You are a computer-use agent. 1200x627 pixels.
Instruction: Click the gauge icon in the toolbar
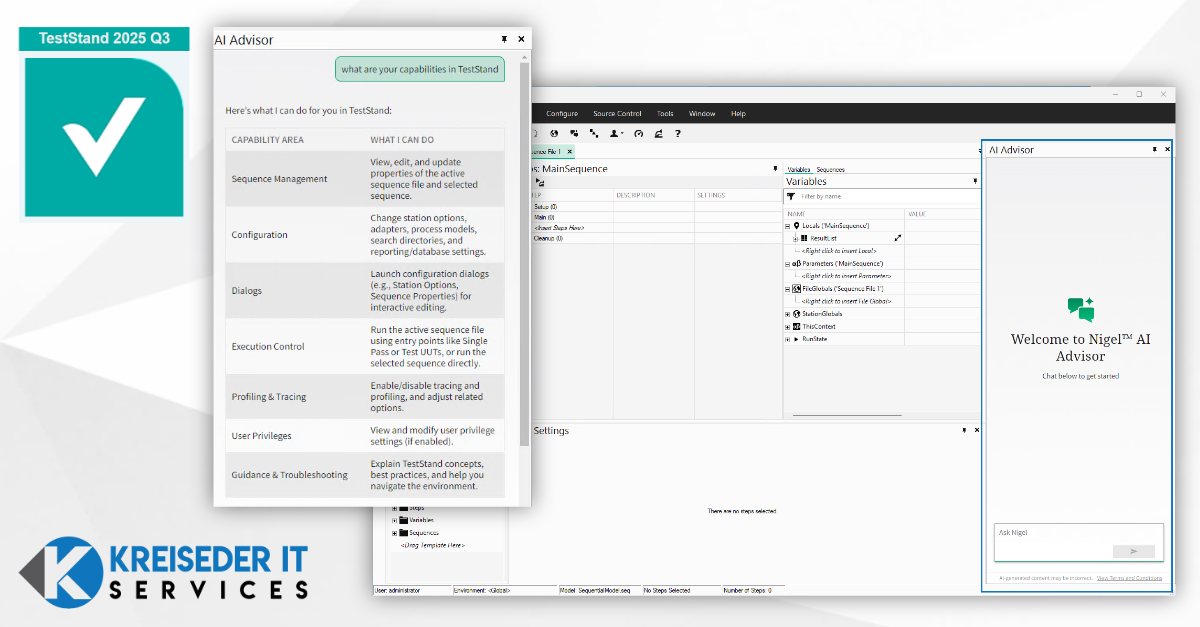(638, 133)
